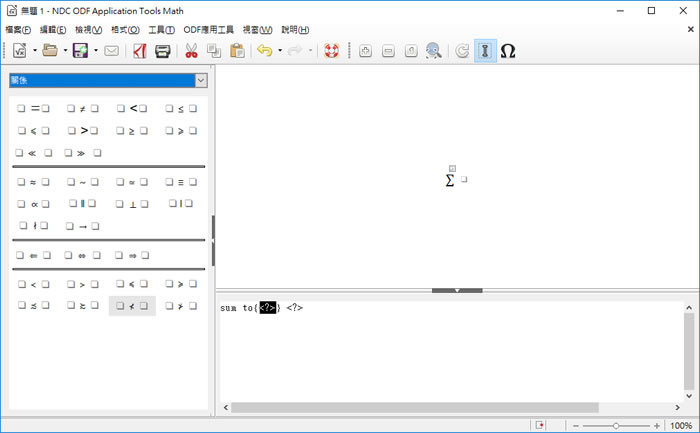Click the document modified indicator in status bar
Viewport: 700px width, 433px height.
[540, 425]
